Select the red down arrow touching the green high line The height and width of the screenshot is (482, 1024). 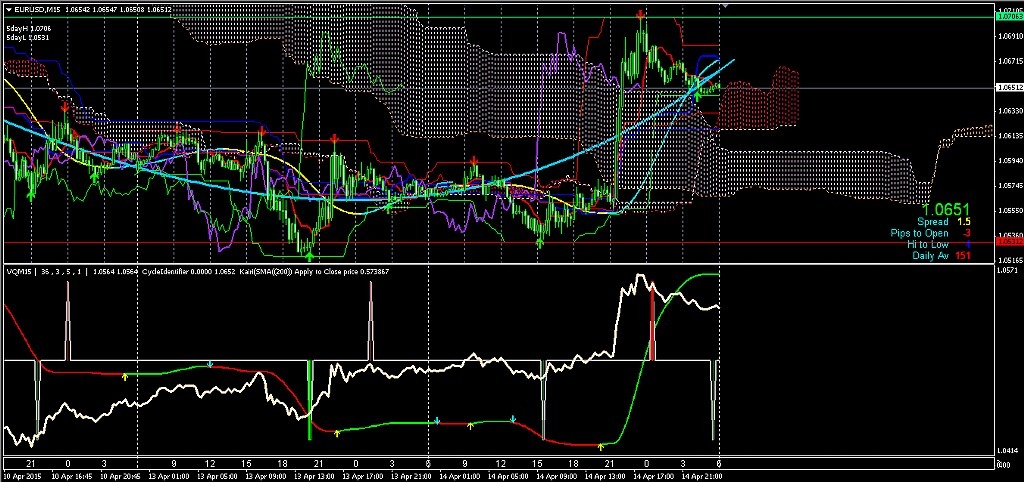click(x=641, y=13)
